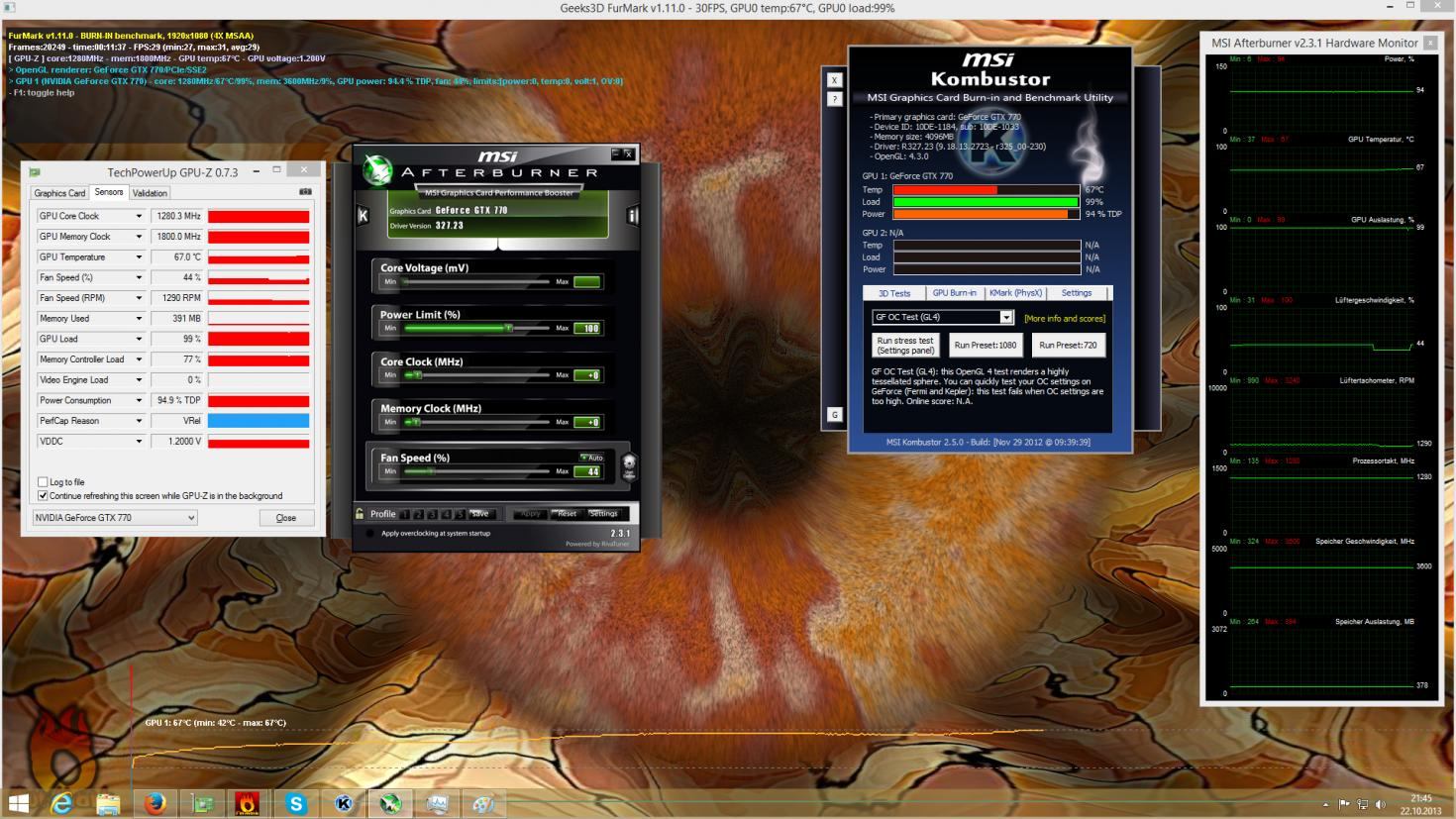Open GPU Memory Clock sensor dropdown
This screenshot has width=1456, height=819.
click(139, 237)
